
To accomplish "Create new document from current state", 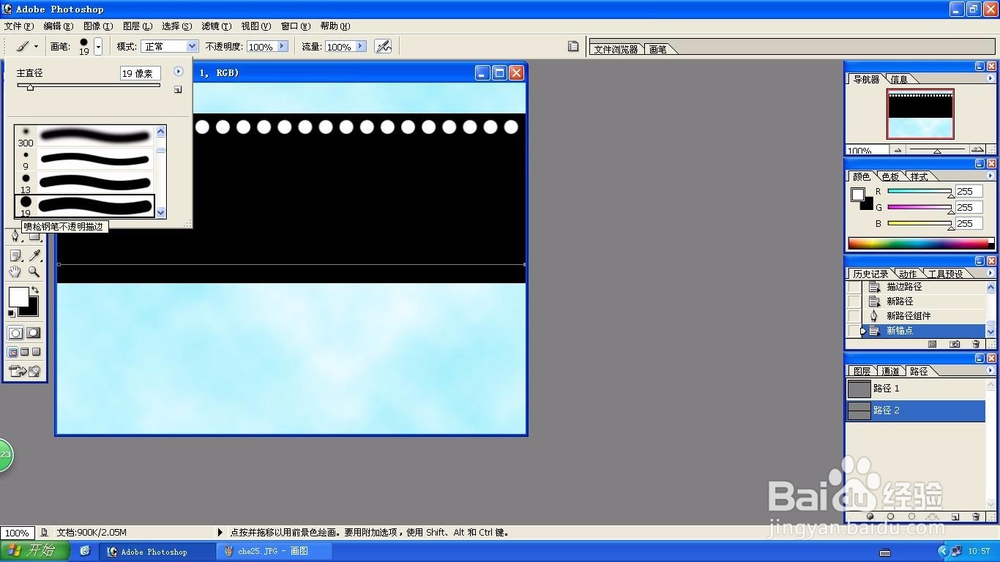I will tap(932, 344).
